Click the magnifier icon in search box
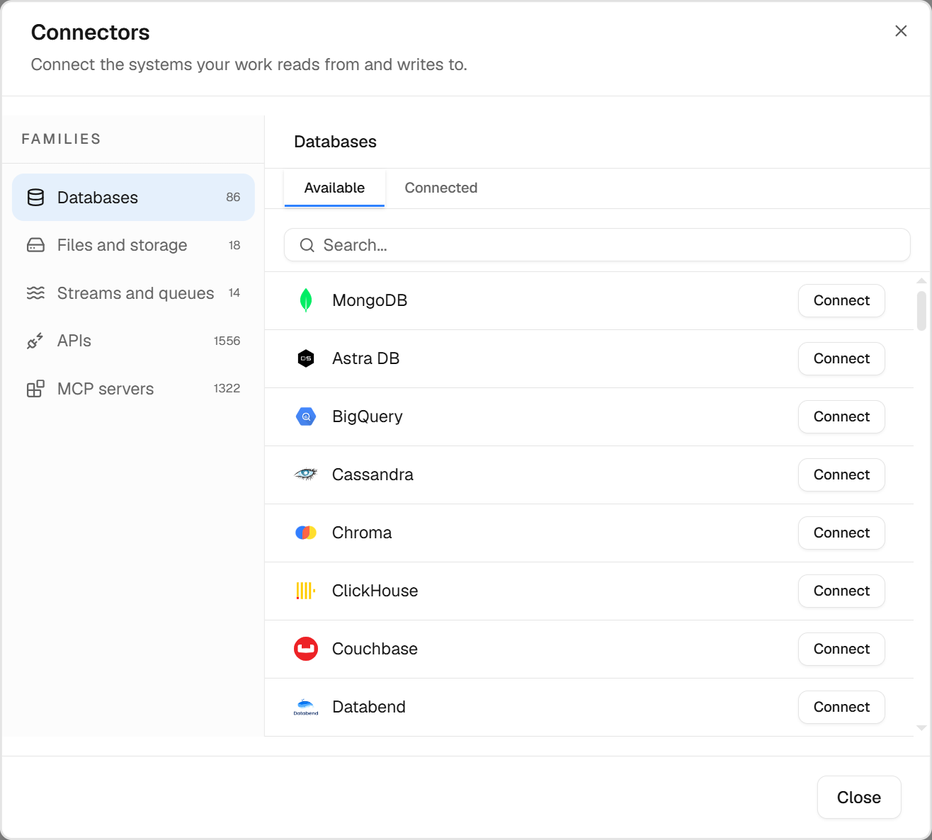 coord(307,246)
